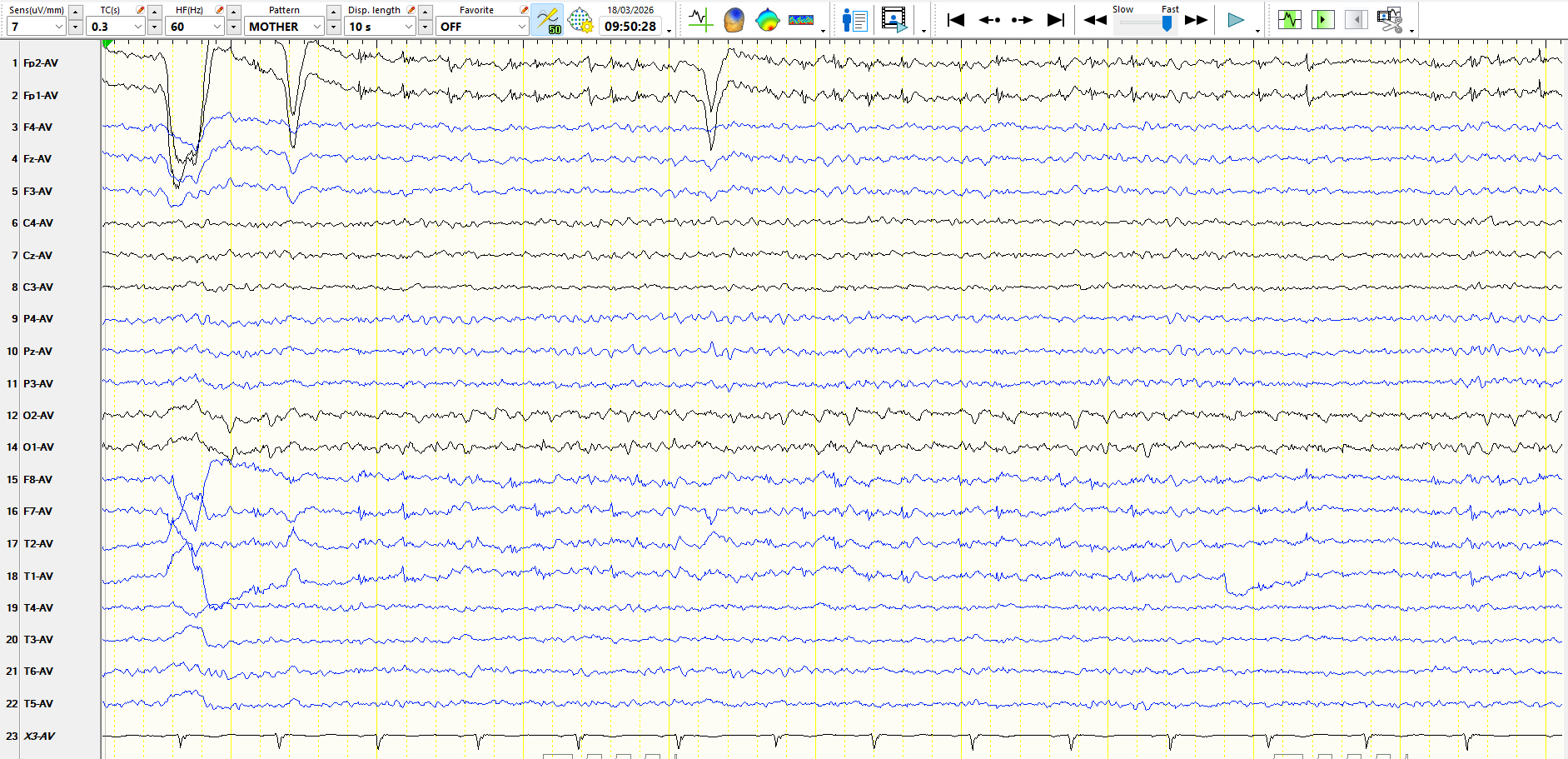Increase Sens value with up stepper
This screenshot has width=1568, height=759.
[75, 11]
